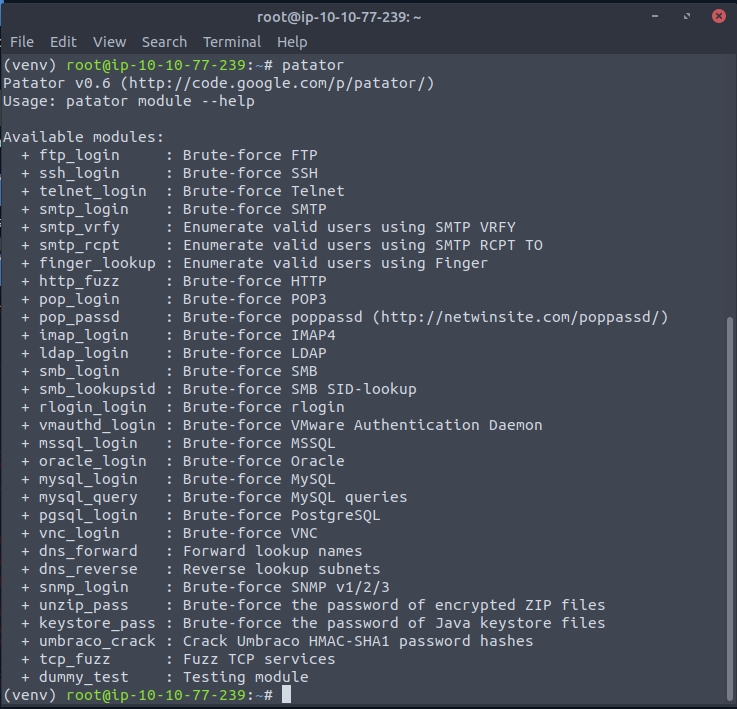Viewport: 737px width, 709px height.
Task: Click the typed 'patator' command on first line
Action: tap(312, 65)
